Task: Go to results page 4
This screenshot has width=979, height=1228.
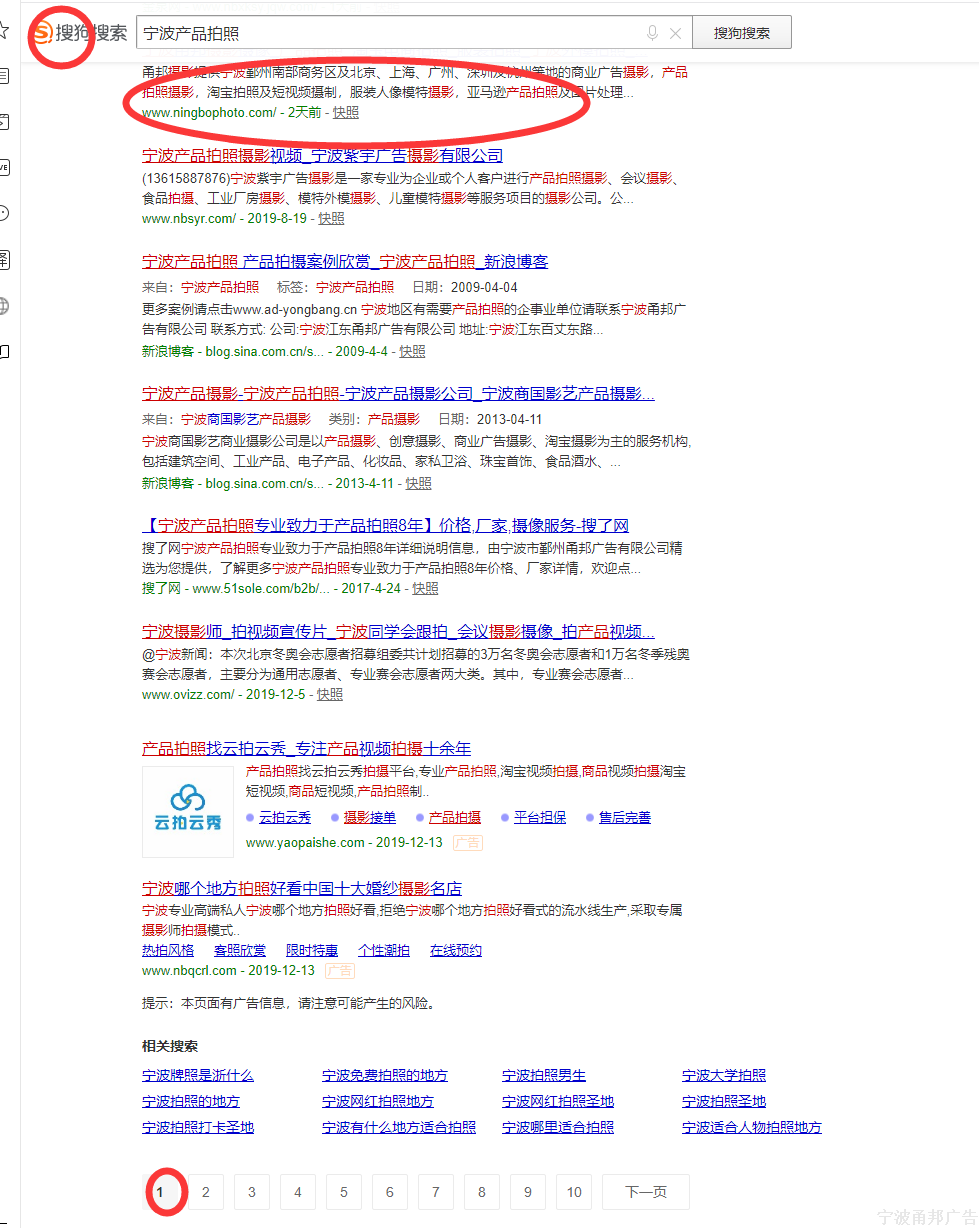Action: [x=298, y=1192]
